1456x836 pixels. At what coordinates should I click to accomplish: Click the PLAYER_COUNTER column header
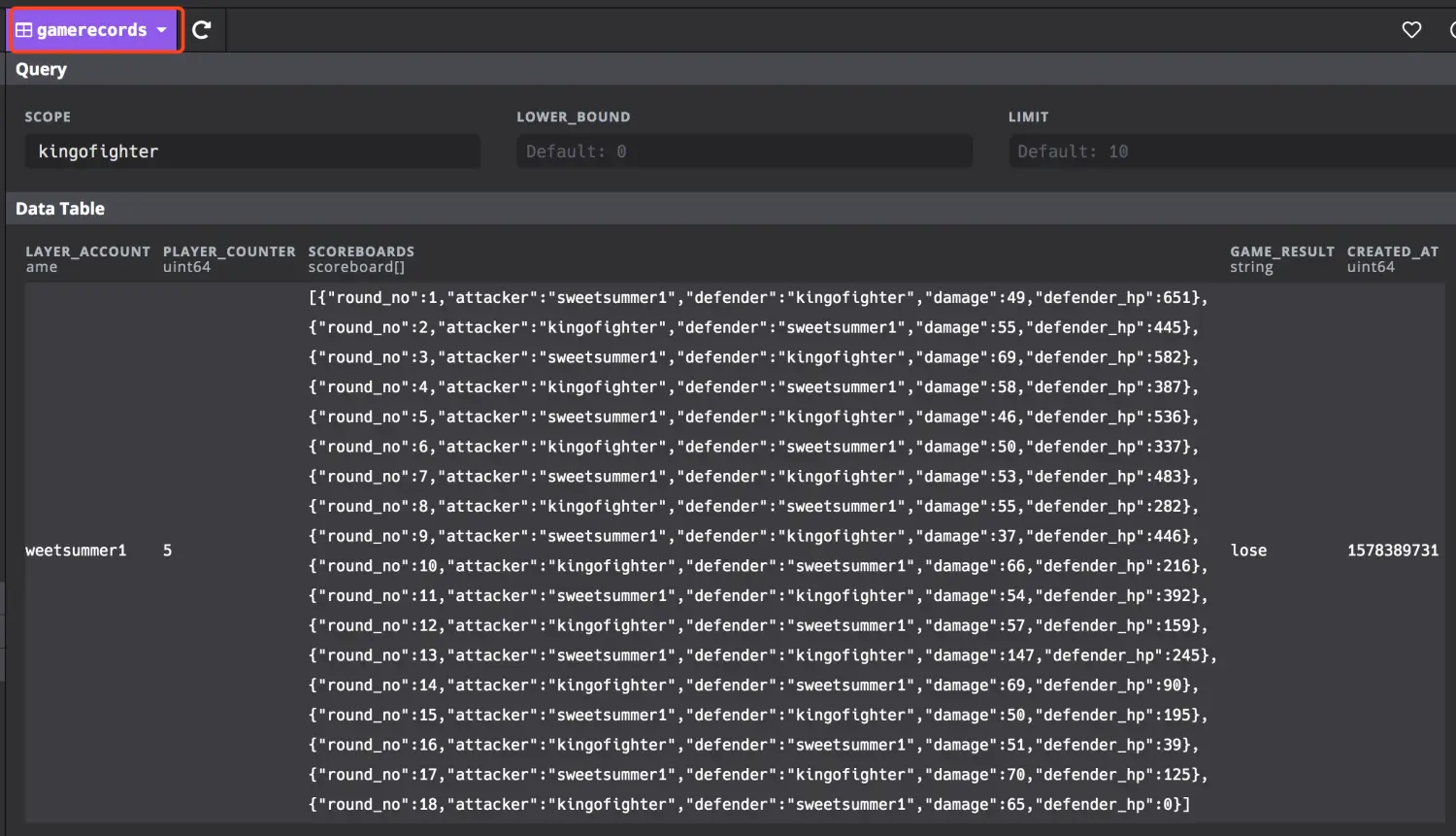click(x=229, y=251)
